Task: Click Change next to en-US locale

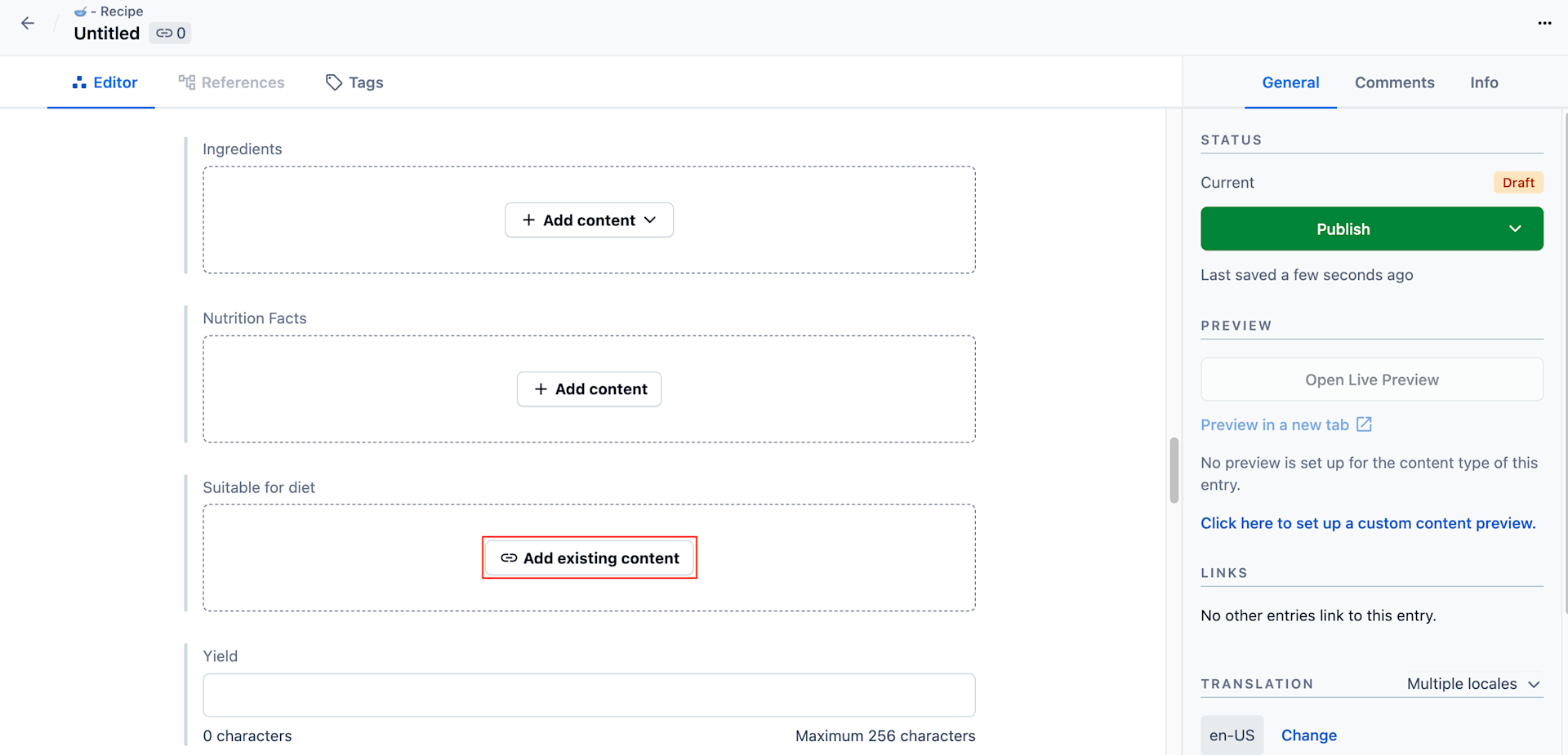Action: [x=1308, y=735]
